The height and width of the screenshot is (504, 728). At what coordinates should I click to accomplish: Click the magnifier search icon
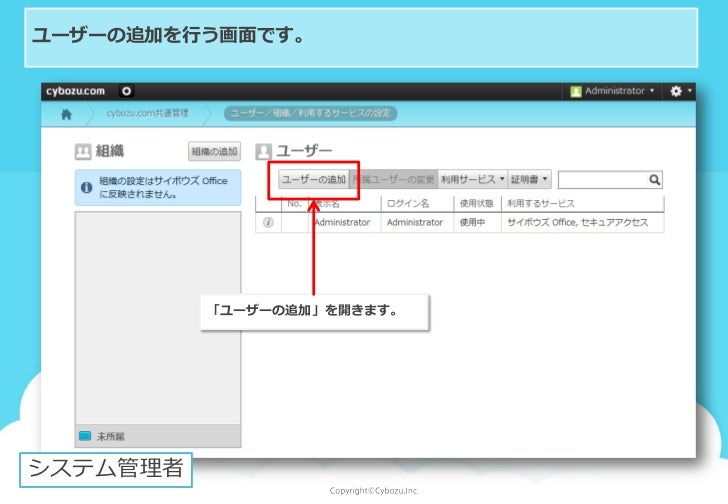pos(655,180)
